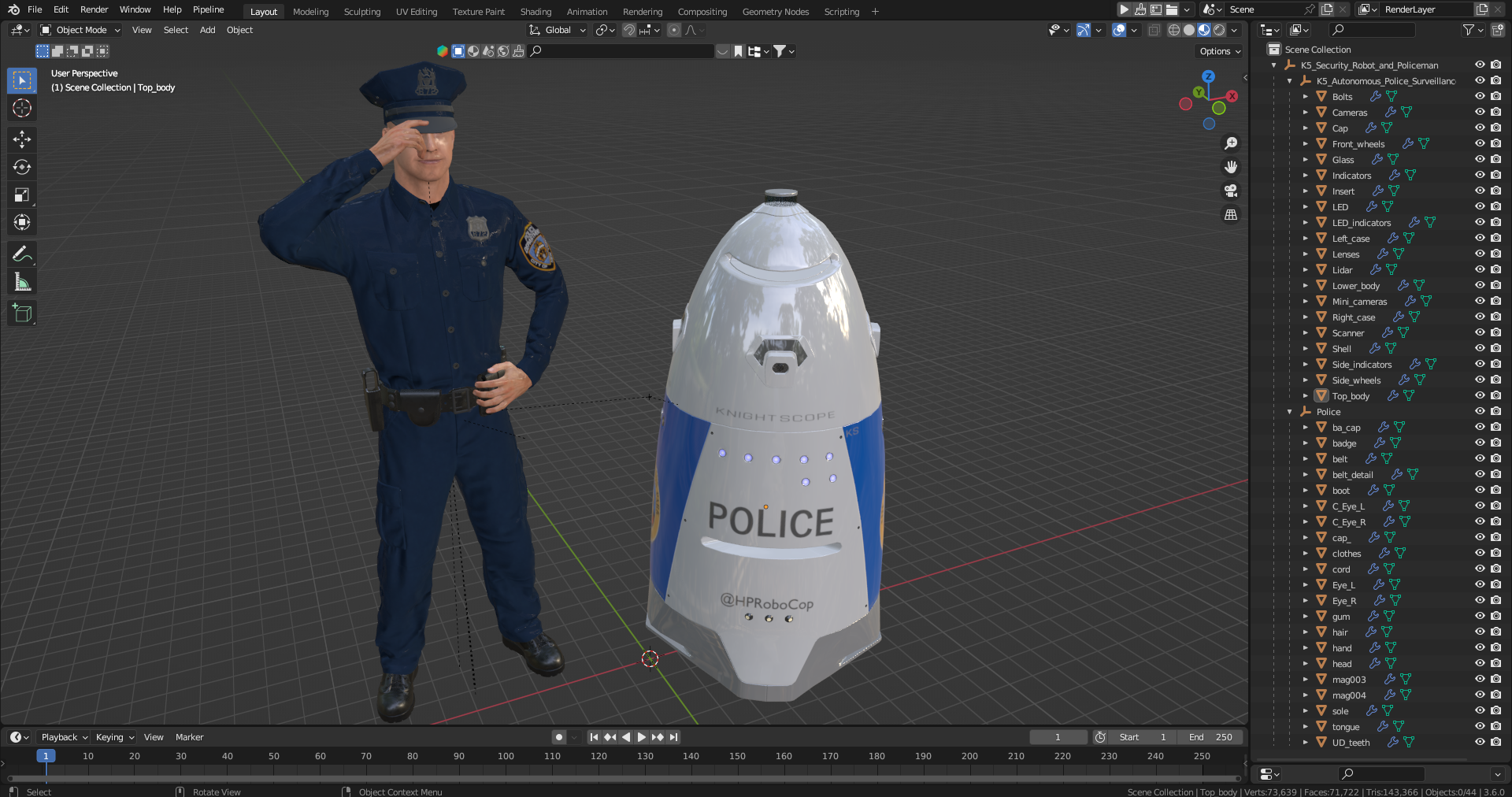Expand the Top_body object tree

pos(1305,396)
